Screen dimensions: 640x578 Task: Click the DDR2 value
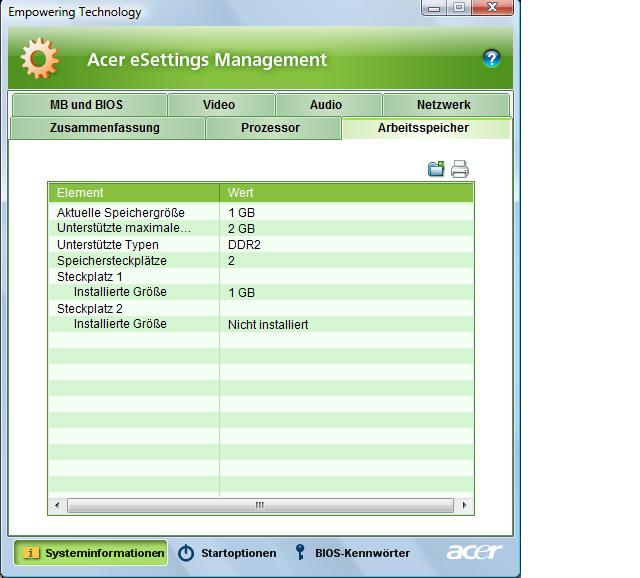click(244, 245)
